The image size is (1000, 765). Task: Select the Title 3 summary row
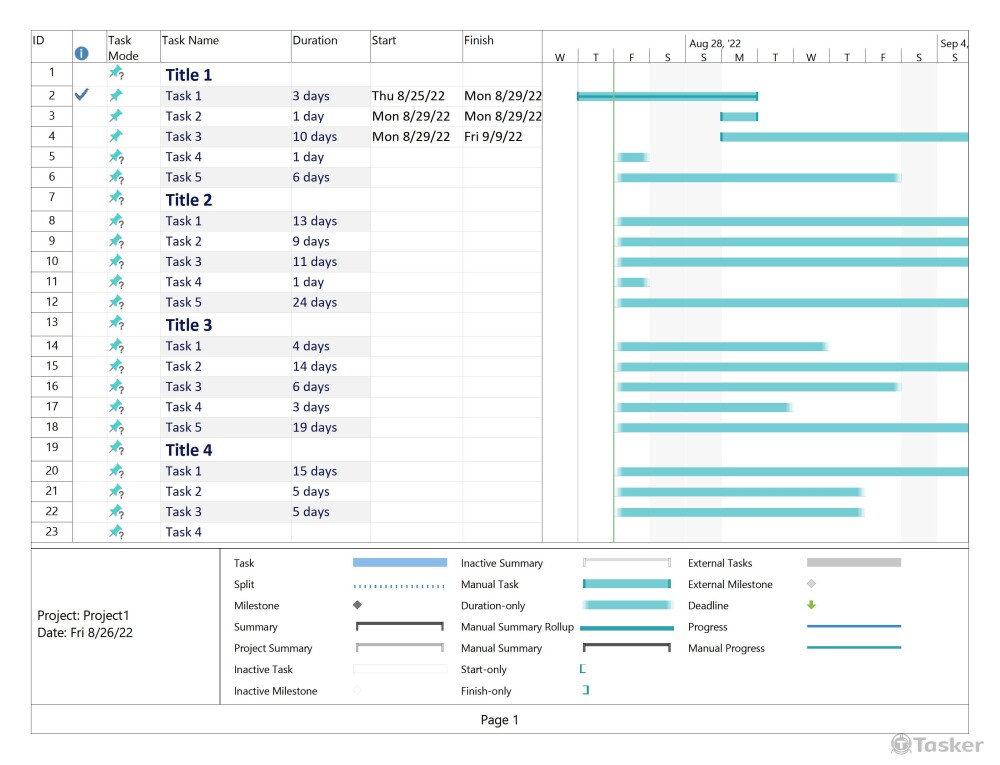(189, 325)
